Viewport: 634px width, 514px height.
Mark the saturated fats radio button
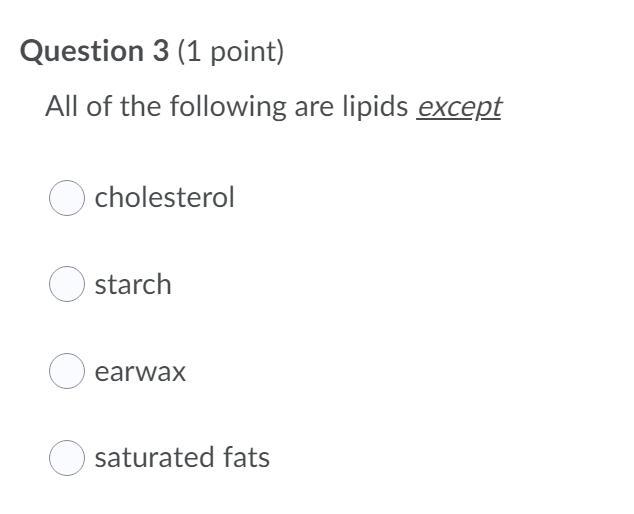pos(67,458)
